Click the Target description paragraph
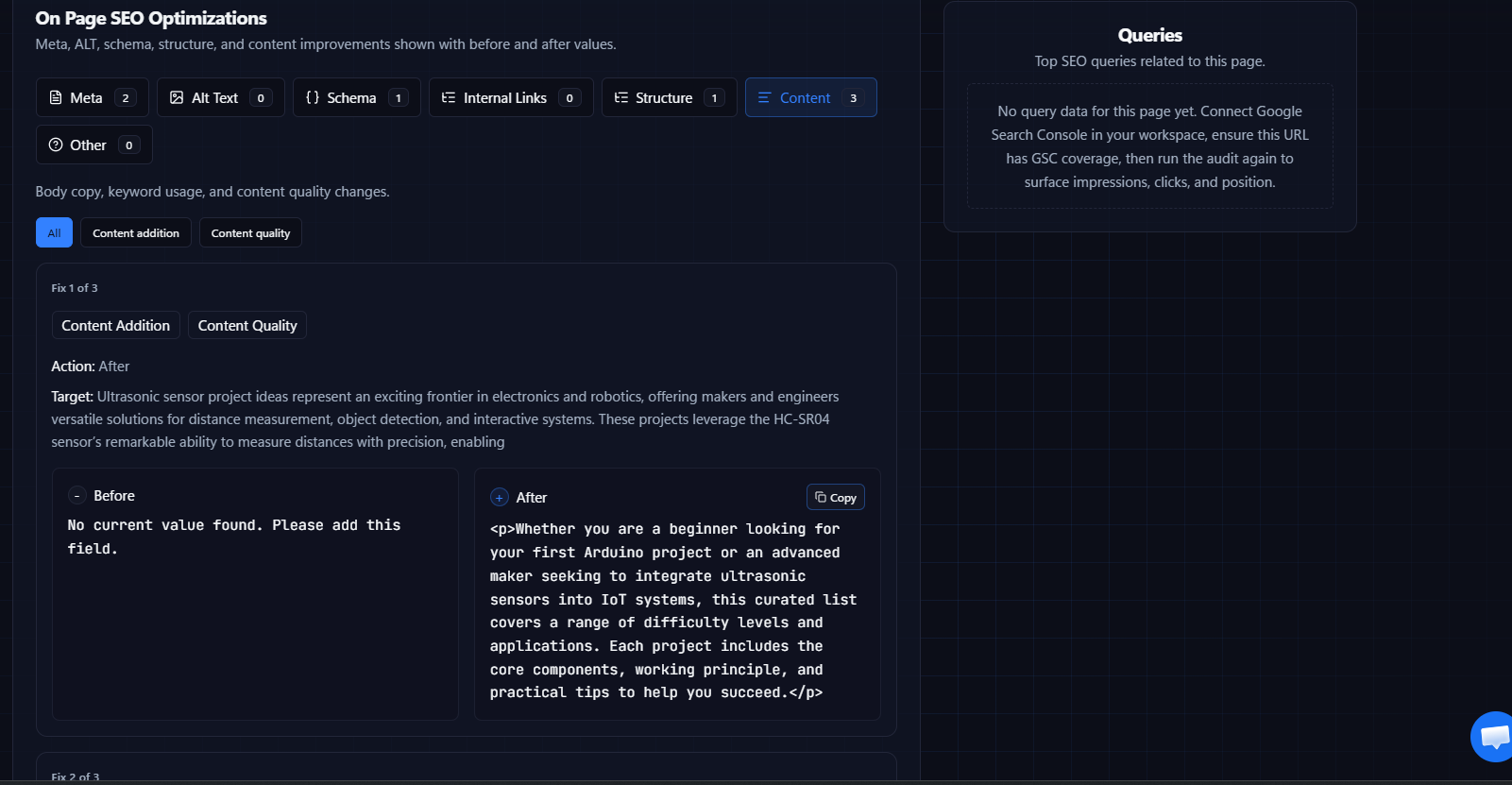This screenshot has width=1512, height=785. [x=445, y=419]
